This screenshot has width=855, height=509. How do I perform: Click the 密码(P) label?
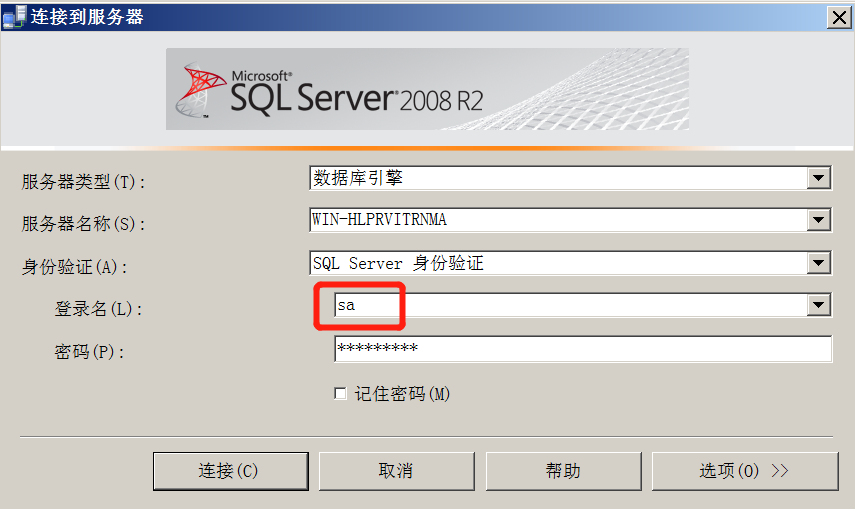tap(89, 352)
